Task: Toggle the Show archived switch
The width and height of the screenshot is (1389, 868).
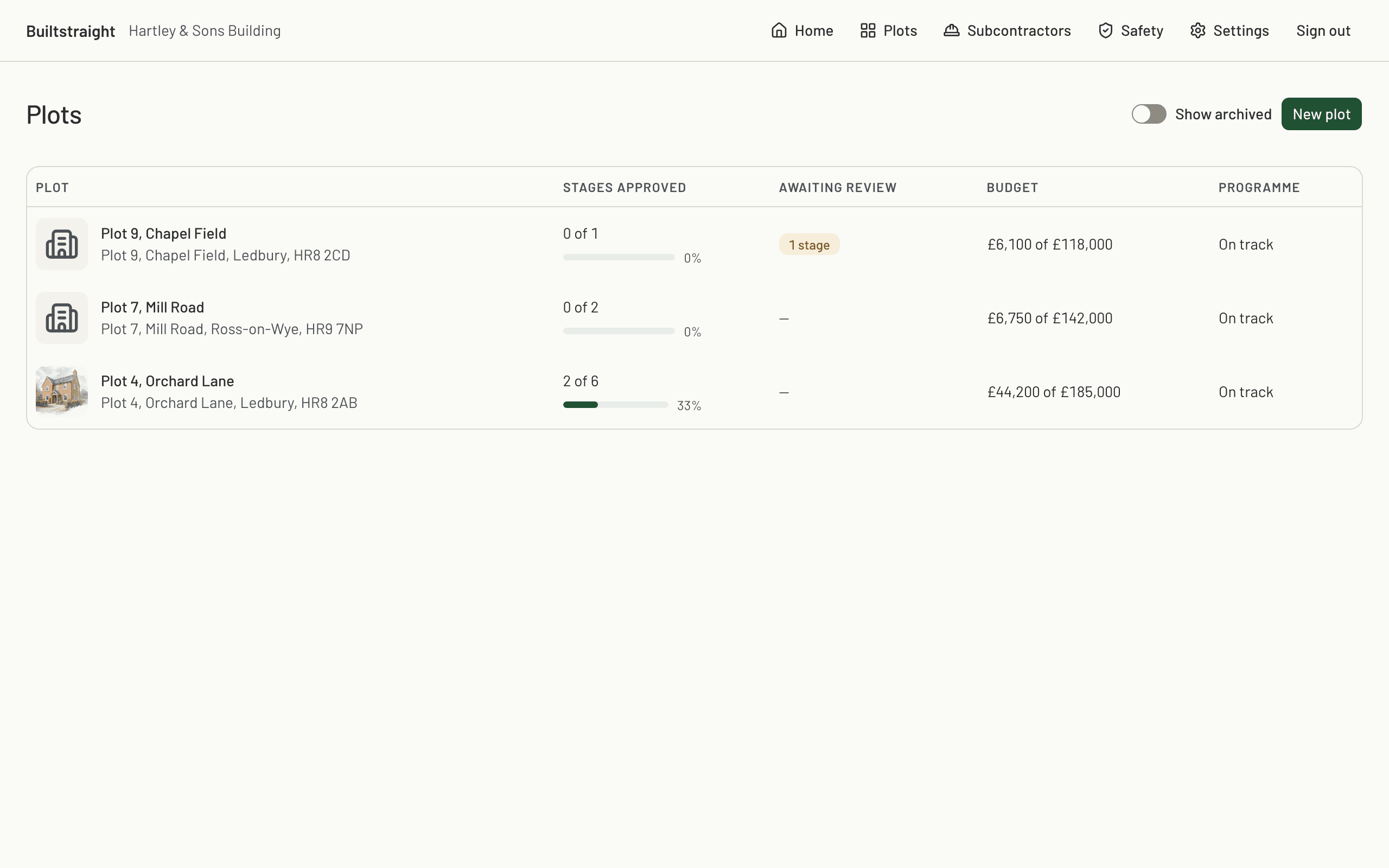Action: (x=1149, y=114)
